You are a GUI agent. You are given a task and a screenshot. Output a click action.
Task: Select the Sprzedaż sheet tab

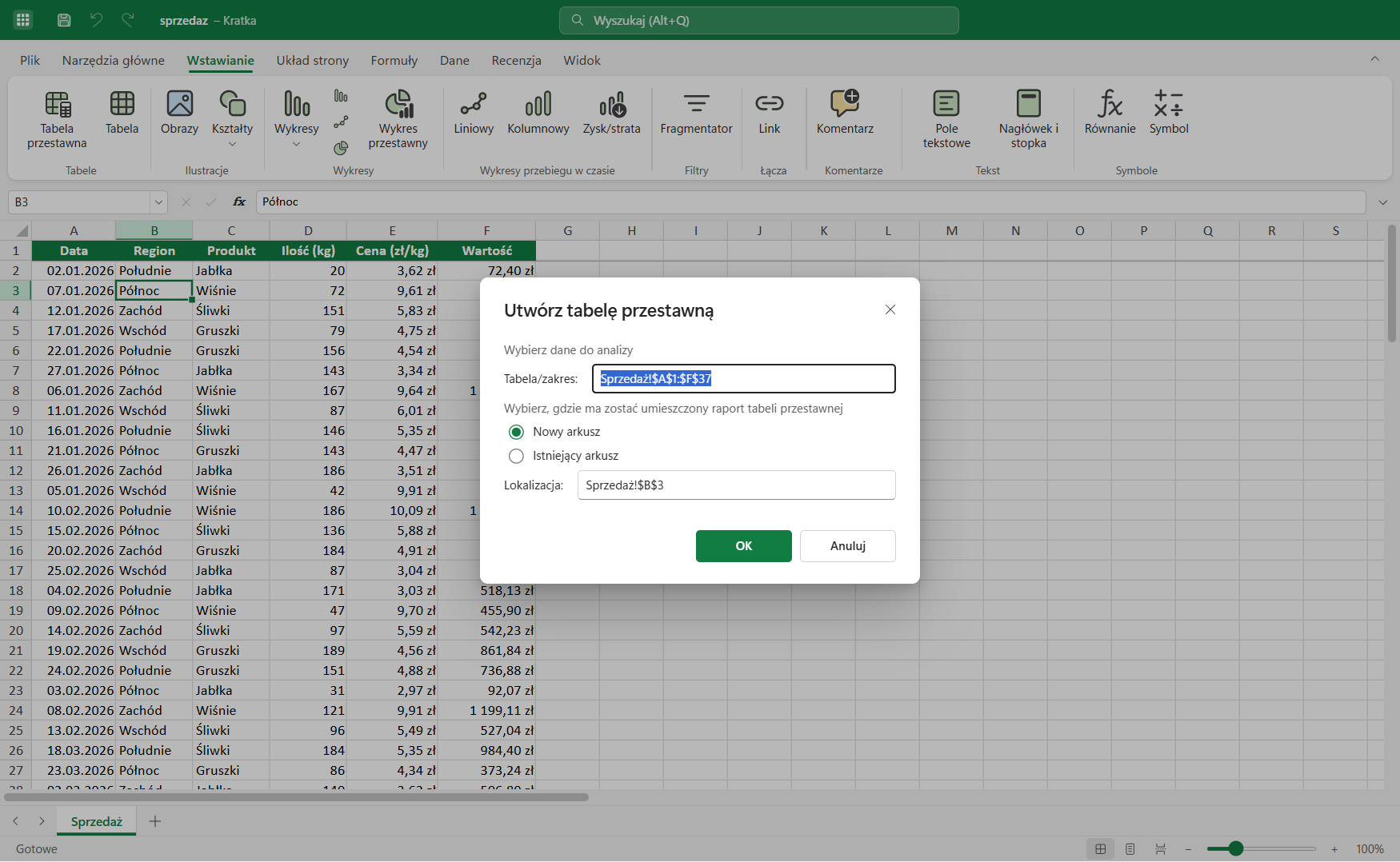(x=97, y=821)
